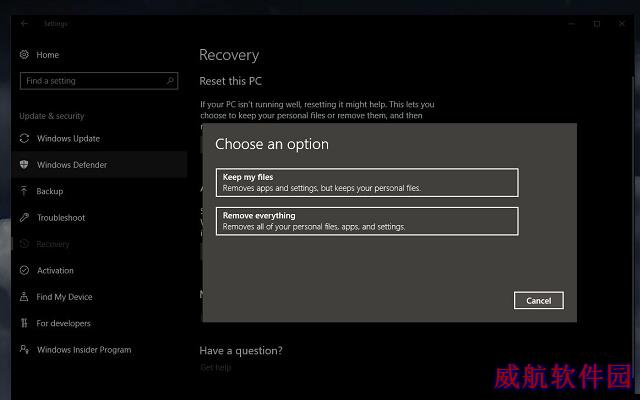Open Windows Insider Program settings
Viewport: 640px width, 400px height.
(x=99, y=349)
